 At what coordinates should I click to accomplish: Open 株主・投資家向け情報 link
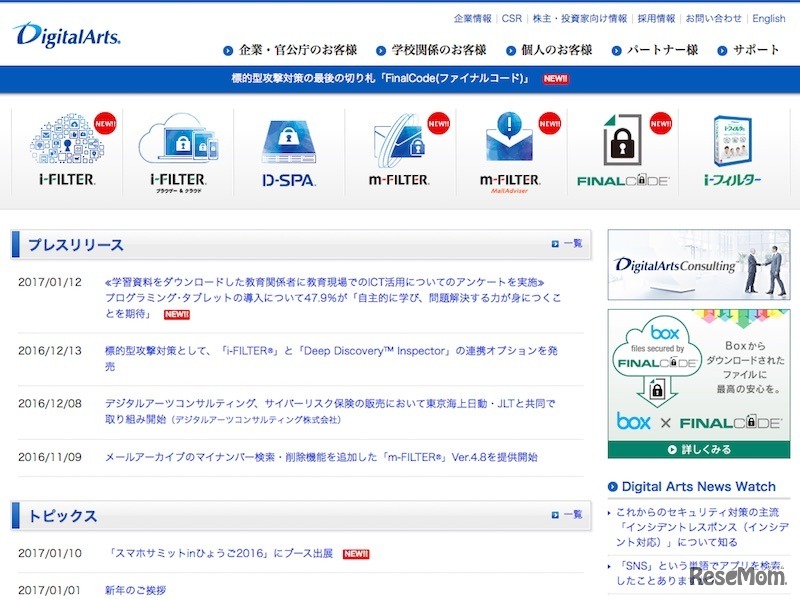click(580, 18)
